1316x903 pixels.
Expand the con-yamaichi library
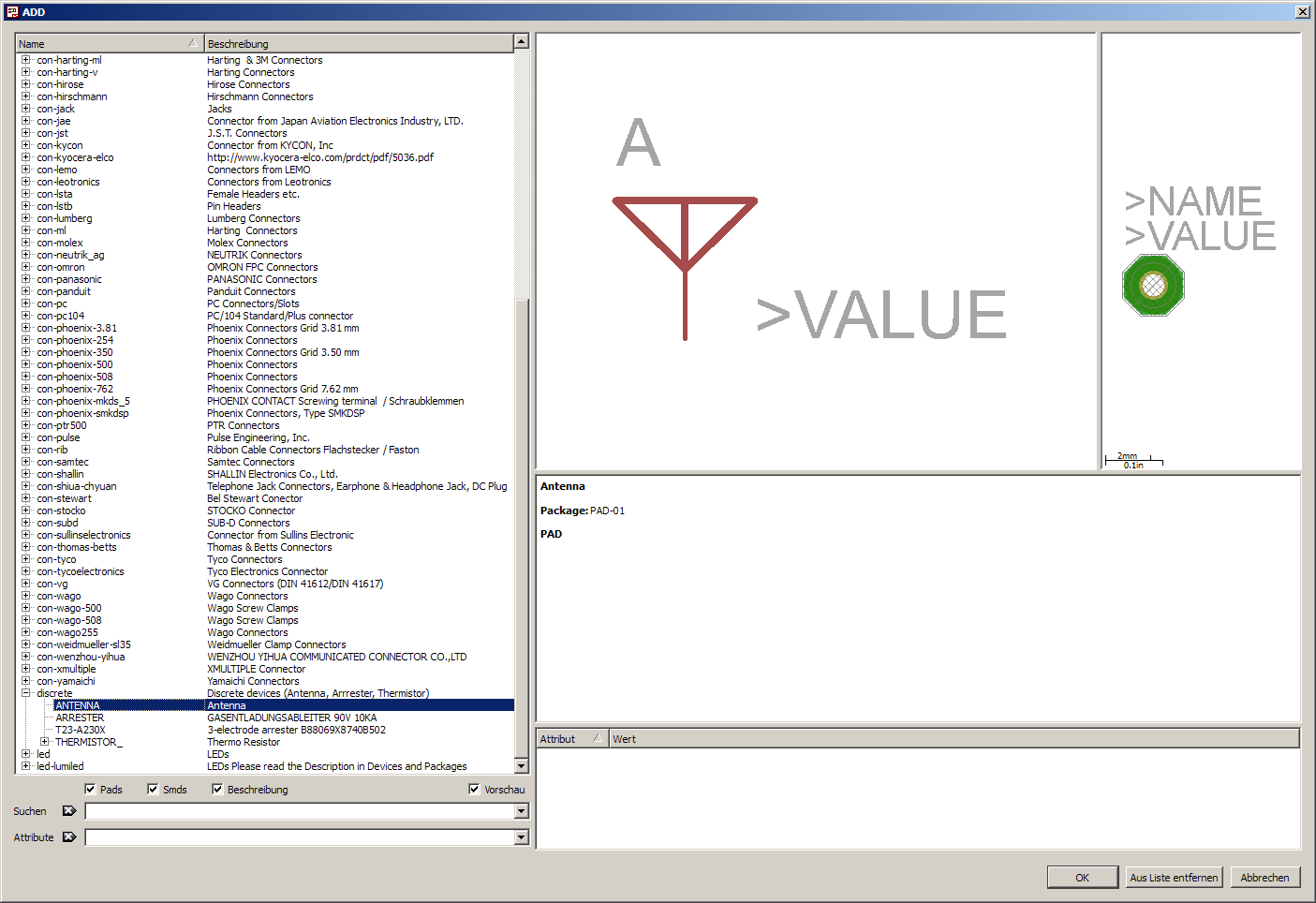pos(26,681)
